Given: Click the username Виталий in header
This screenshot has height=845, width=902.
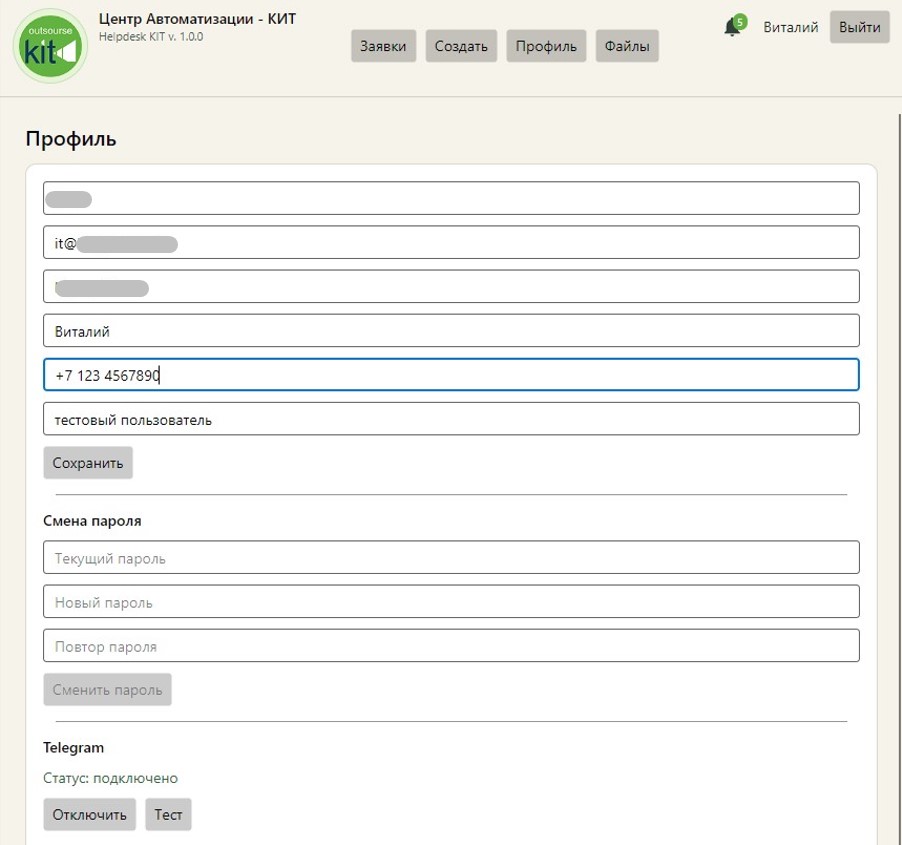Looking at the screenshot, I should (x=790, y=28).
